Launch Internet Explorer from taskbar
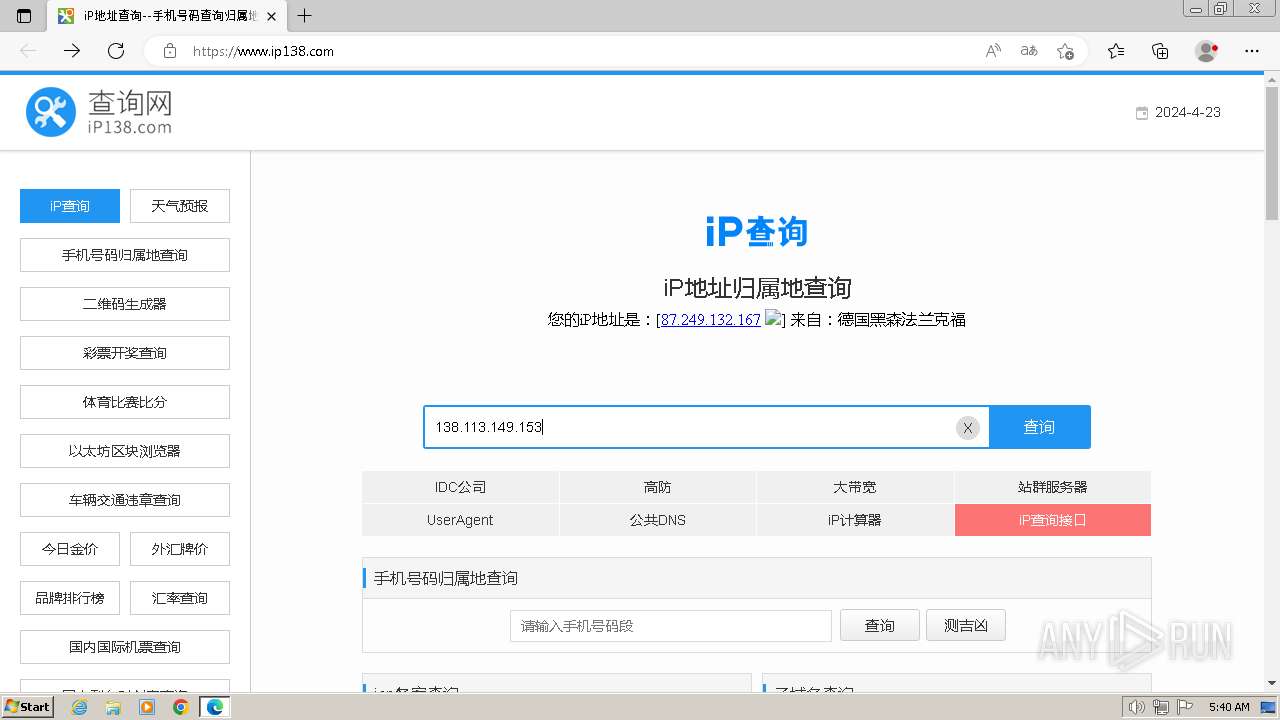Viewport: 1280px width, 720px height. click(79, 707)
